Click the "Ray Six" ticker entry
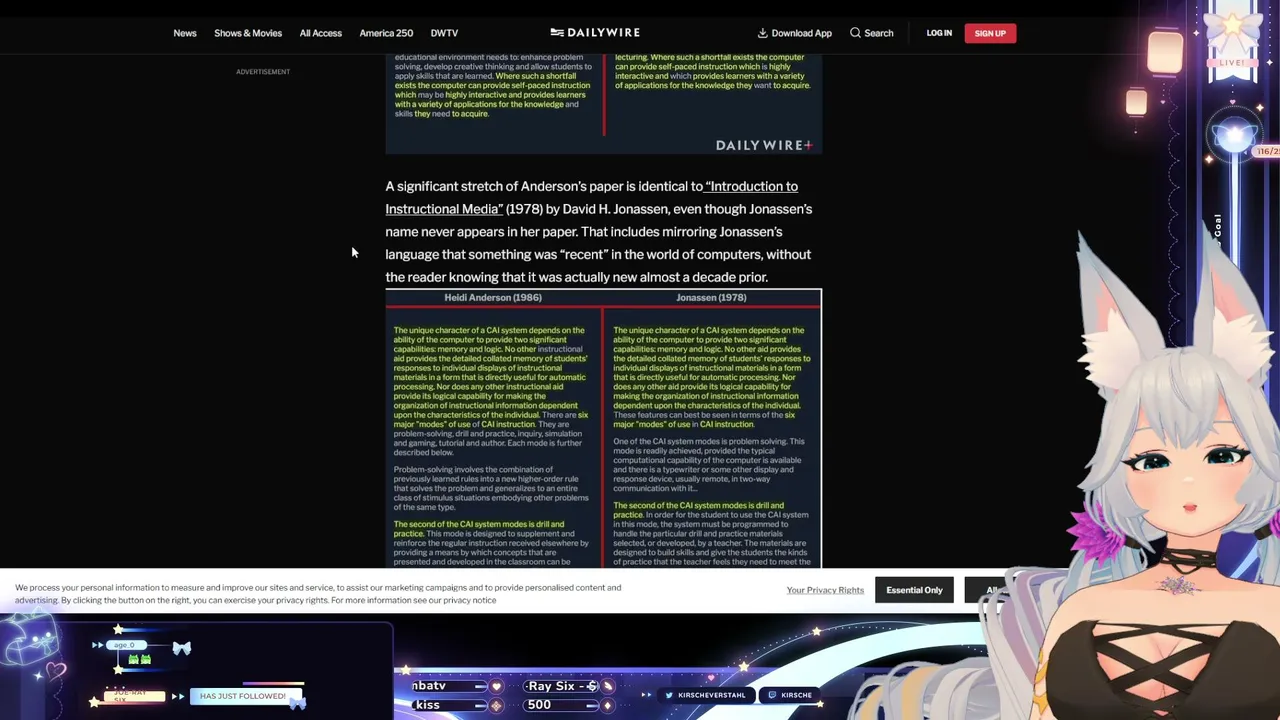 click(x=564, y=686)
